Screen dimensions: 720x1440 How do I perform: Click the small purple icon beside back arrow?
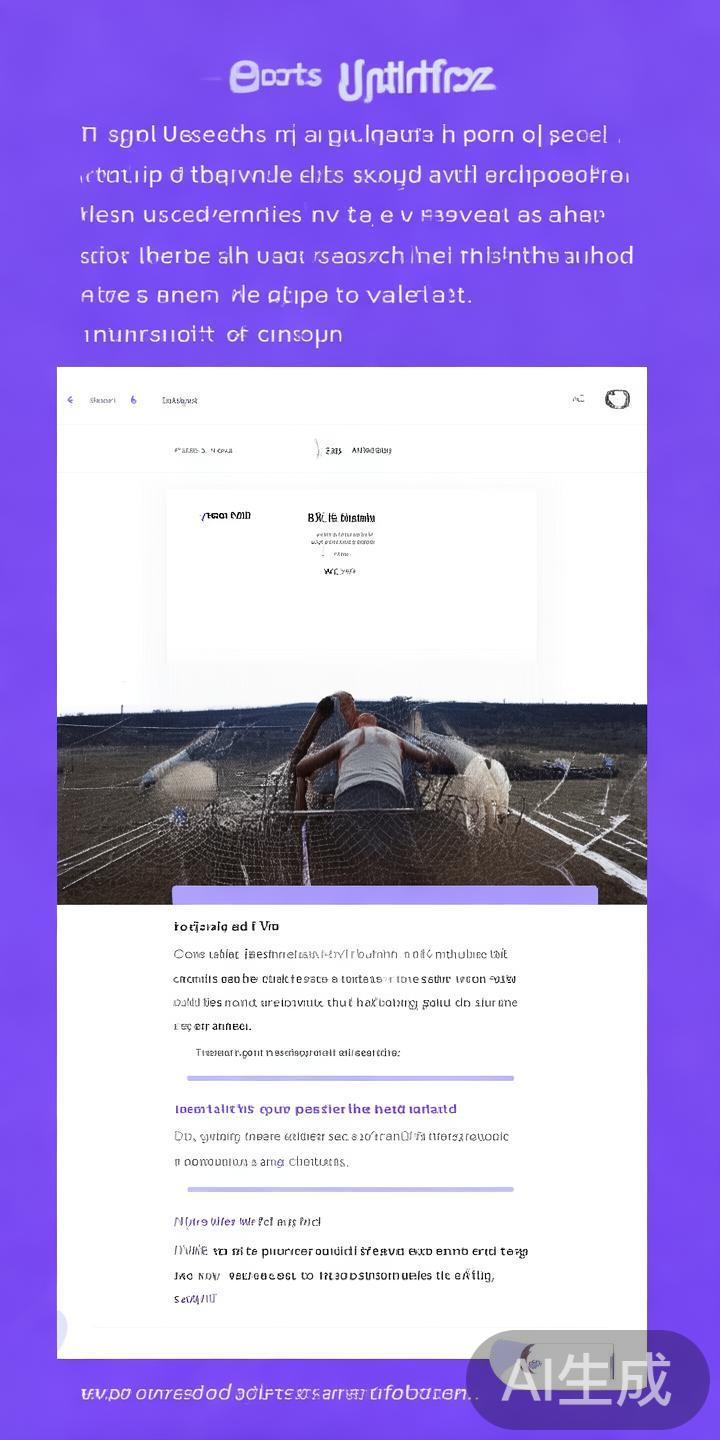133,400
